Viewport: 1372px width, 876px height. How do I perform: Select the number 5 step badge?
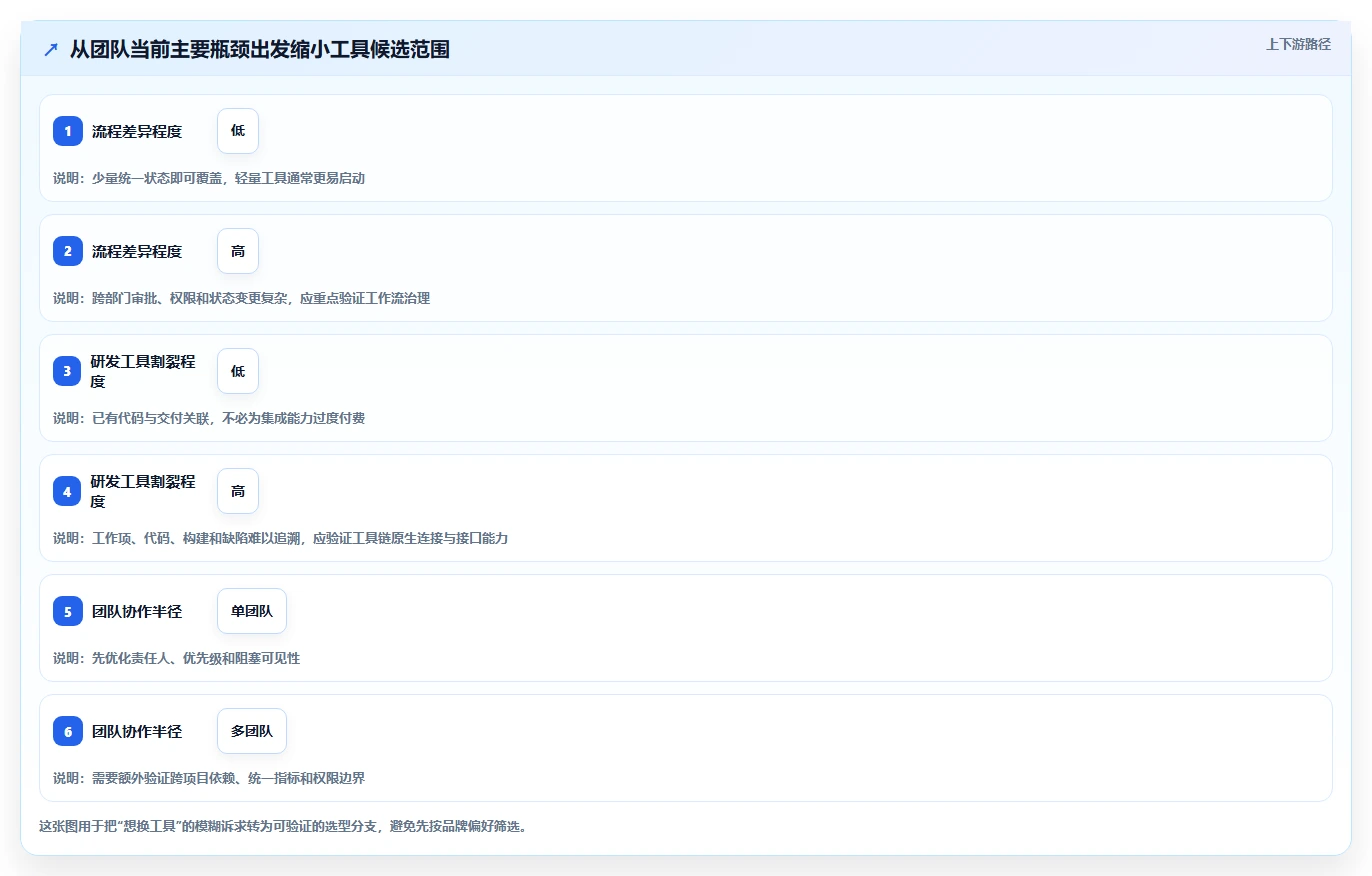click(68, 611)
